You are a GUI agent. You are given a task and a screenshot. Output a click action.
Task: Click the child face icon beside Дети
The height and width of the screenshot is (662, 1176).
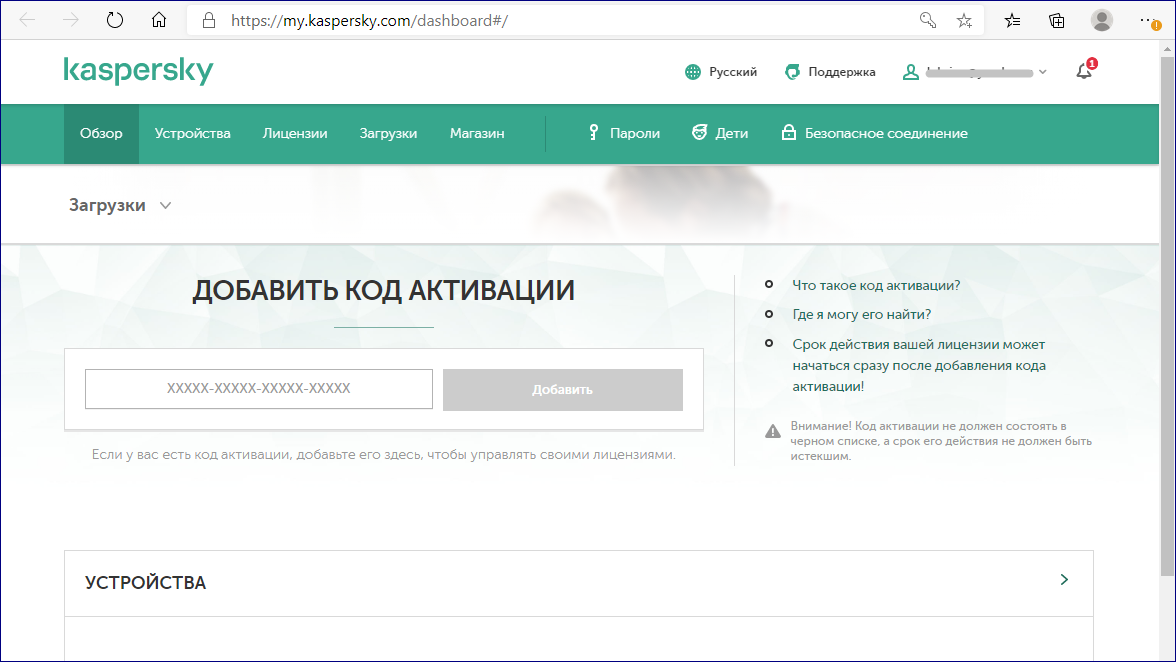point(699,133)
